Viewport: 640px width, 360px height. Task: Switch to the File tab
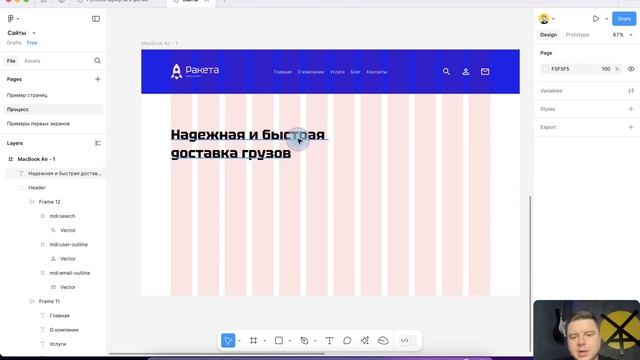coord(11,61)
